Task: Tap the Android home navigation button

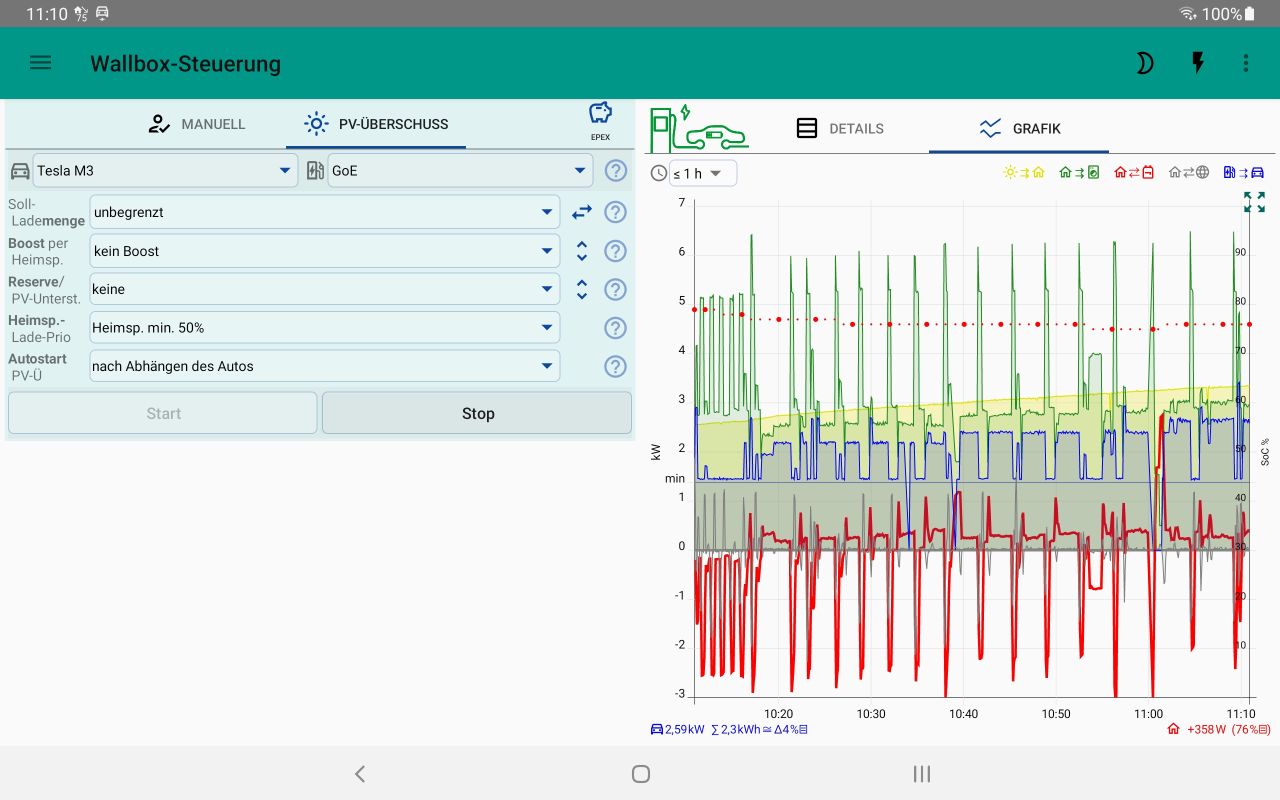Action: [x=641, y=773]
